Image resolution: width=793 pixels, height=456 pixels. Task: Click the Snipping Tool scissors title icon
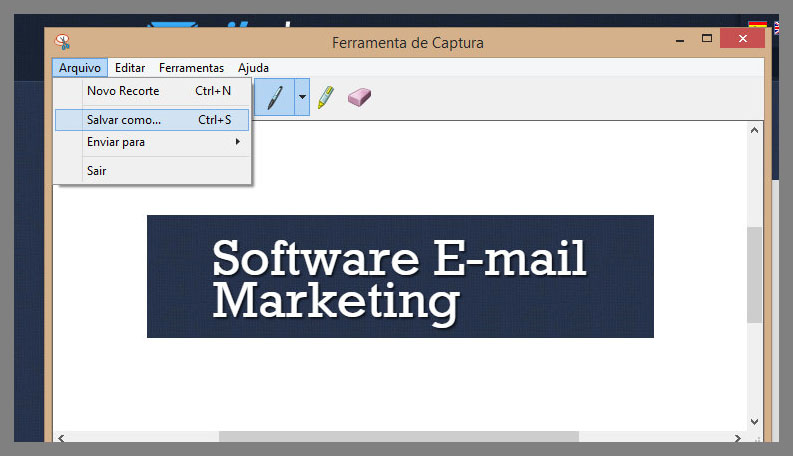click(x=63, y=42)
